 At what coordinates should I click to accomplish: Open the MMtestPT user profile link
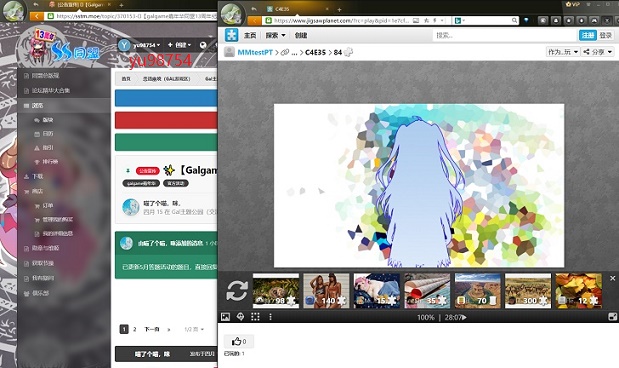click(x=255, y=52)
